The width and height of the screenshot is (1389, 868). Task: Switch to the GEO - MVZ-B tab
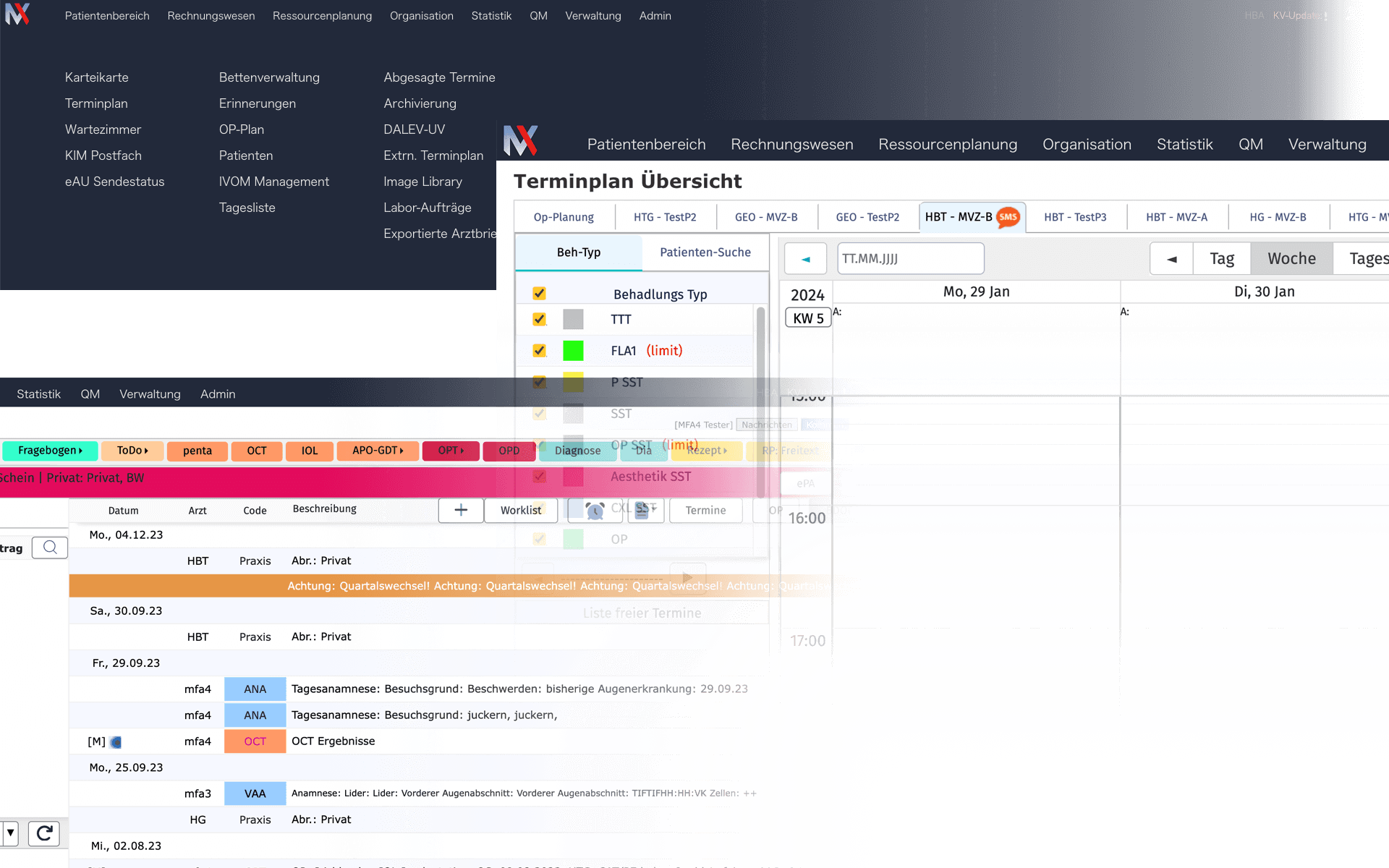(x=766, y=217)
